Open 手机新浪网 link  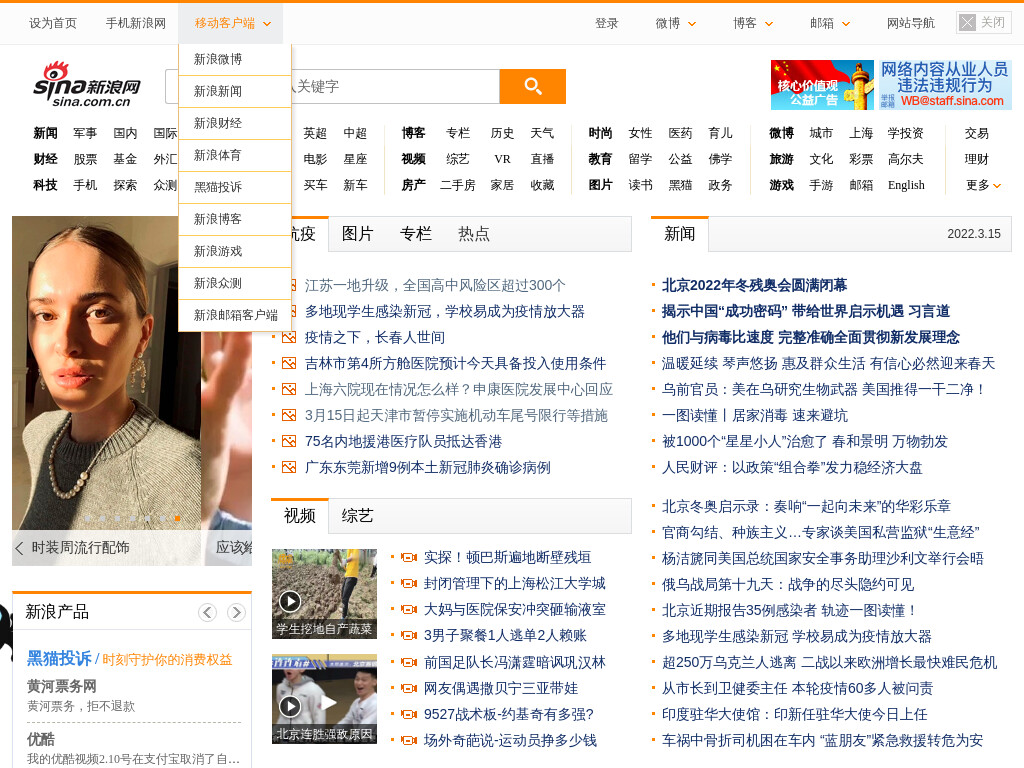click(x=136, y=24)
